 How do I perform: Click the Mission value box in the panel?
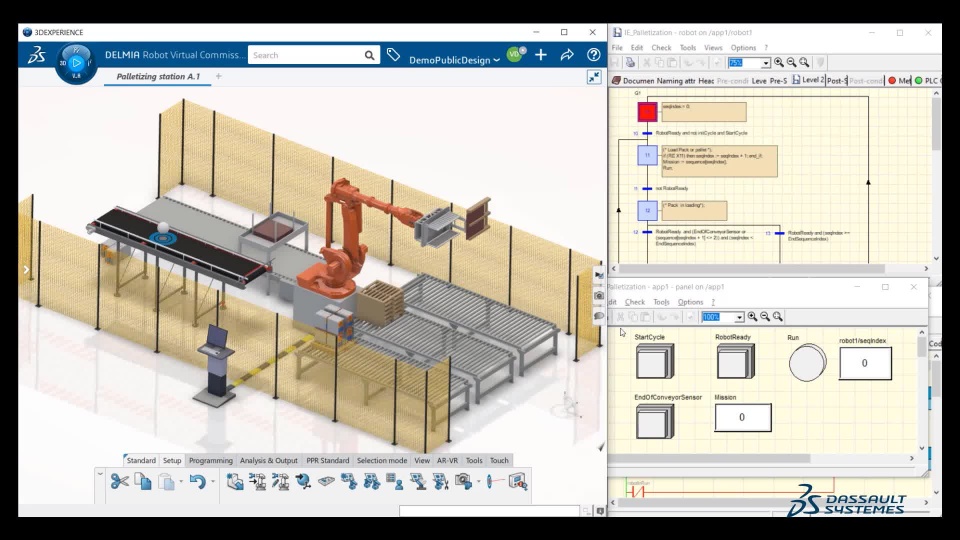point(743,418)
